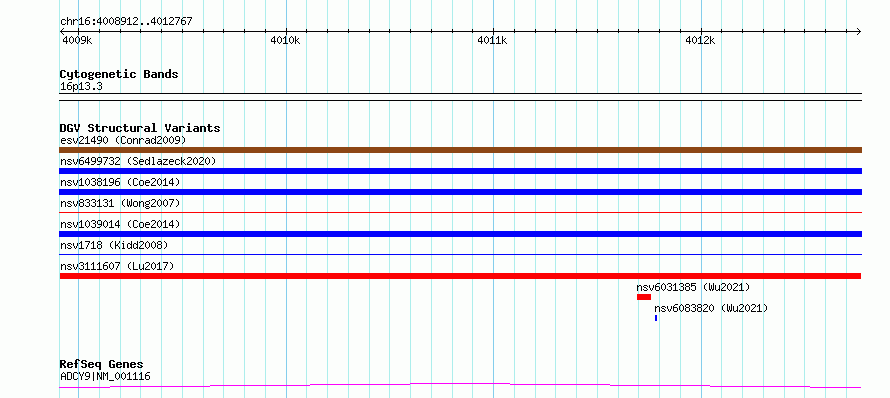Open esv21490 (Conrad2009) label
Viewport: 890px width, 398px height.
point(123,140)
